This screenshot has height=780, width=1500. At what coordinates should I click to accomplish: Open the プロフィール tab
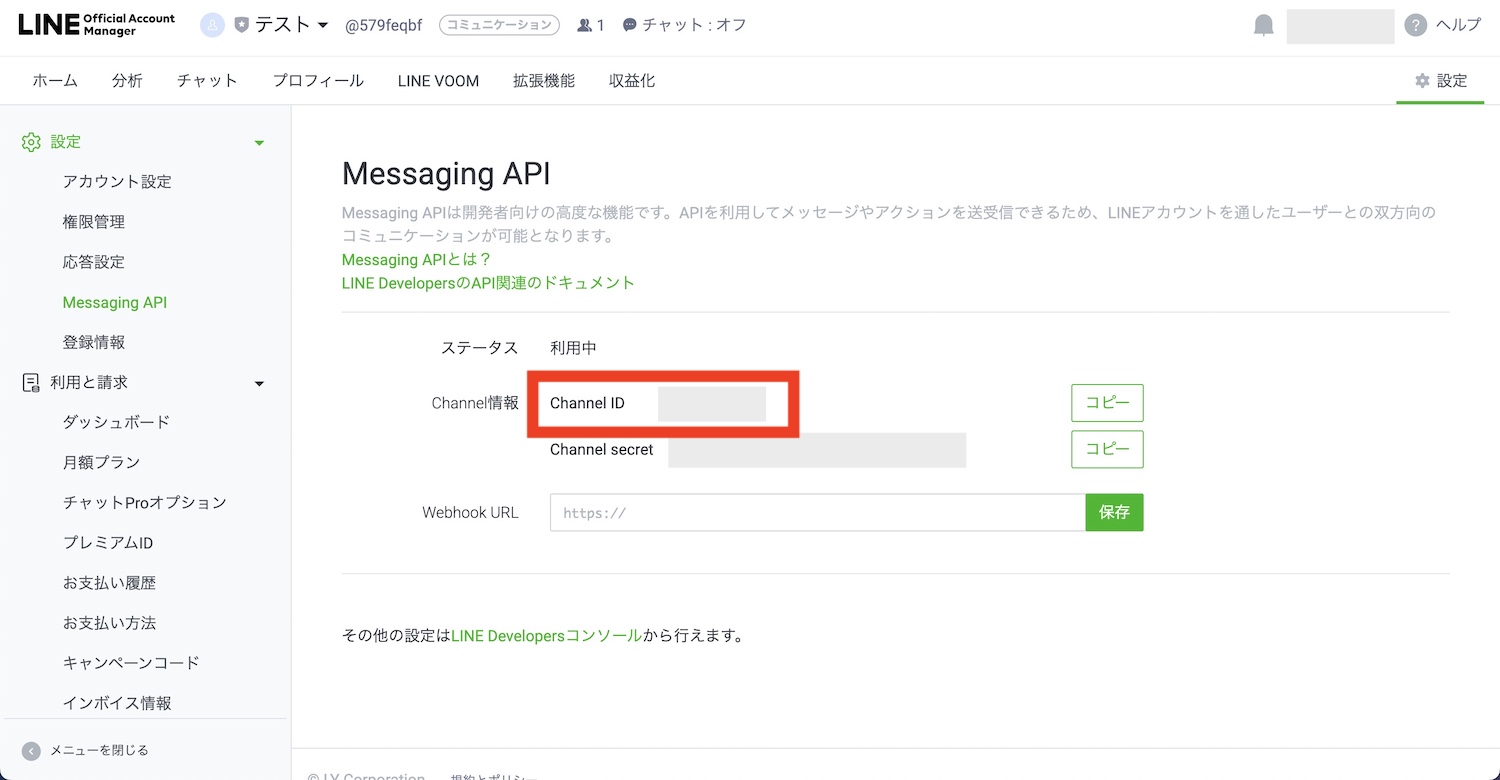pyautogui.click(x=318, y=81)
